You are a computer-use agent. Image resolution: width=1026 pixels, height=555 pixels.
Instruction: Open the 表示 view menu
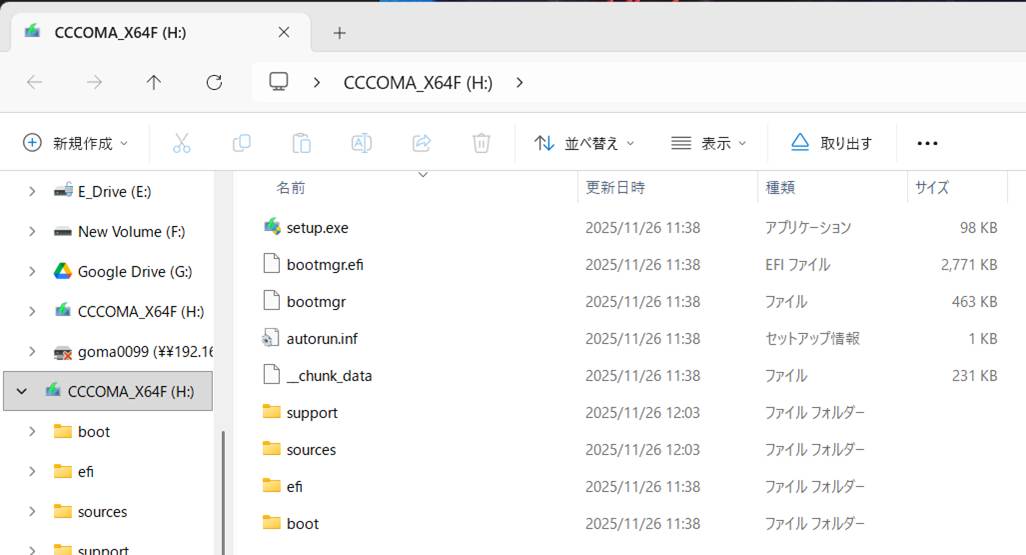click(709, 143)
